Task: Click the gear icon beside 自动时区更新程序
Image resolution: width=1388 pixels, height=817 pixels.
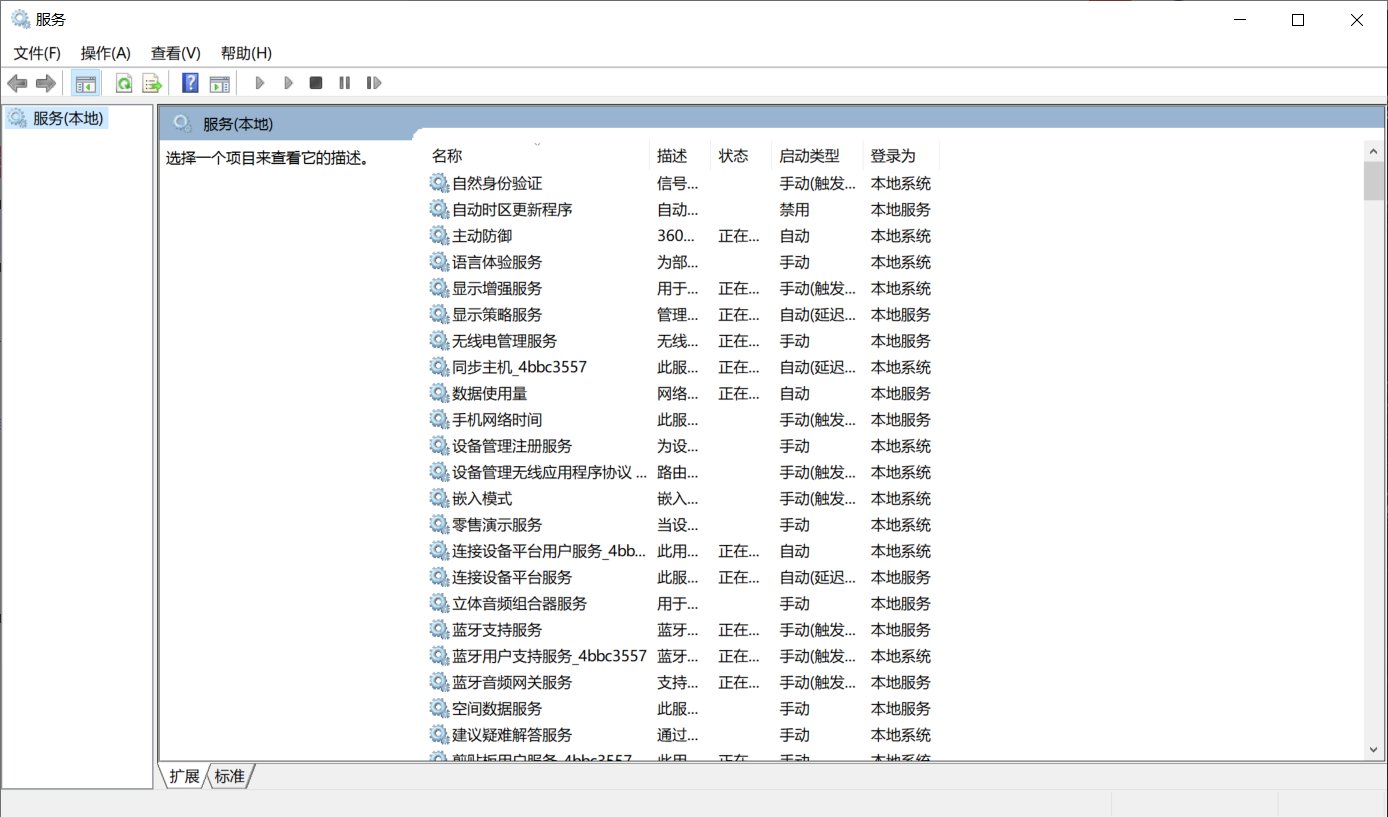Action: tap(439, 209)
